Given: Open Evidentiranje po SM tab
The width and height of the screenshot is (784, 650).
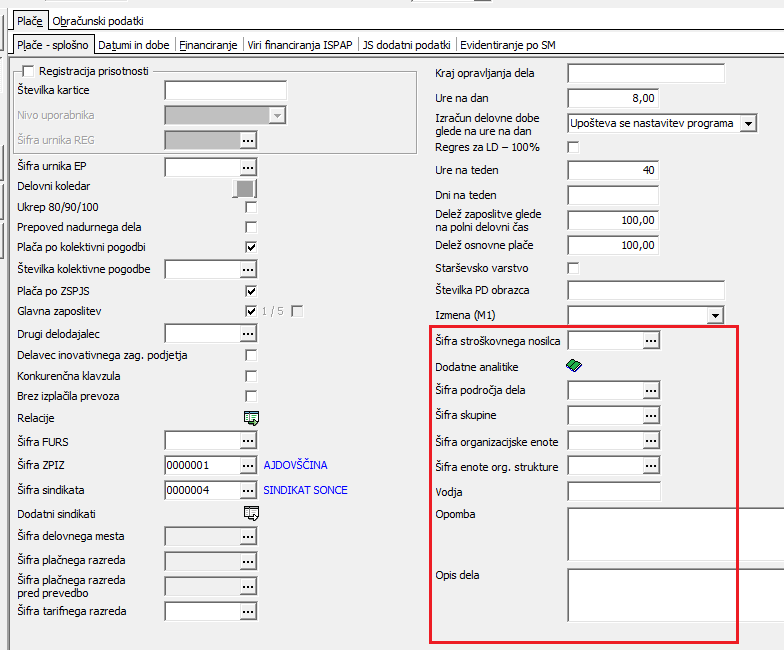Looking at the screenshot, I should pyautogui.click(x=508, y=45).
